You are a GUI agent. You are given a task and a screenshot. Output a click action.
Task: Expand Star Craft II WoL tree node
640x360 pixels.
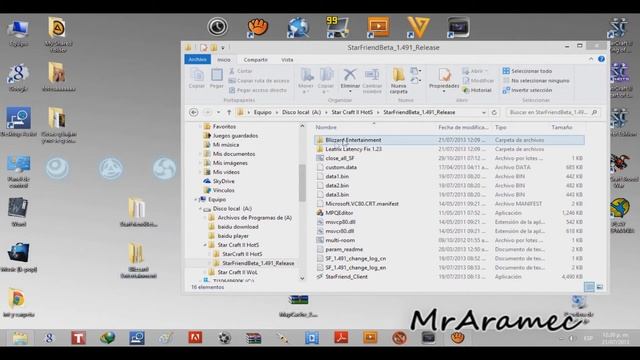(x=205, y=272)
